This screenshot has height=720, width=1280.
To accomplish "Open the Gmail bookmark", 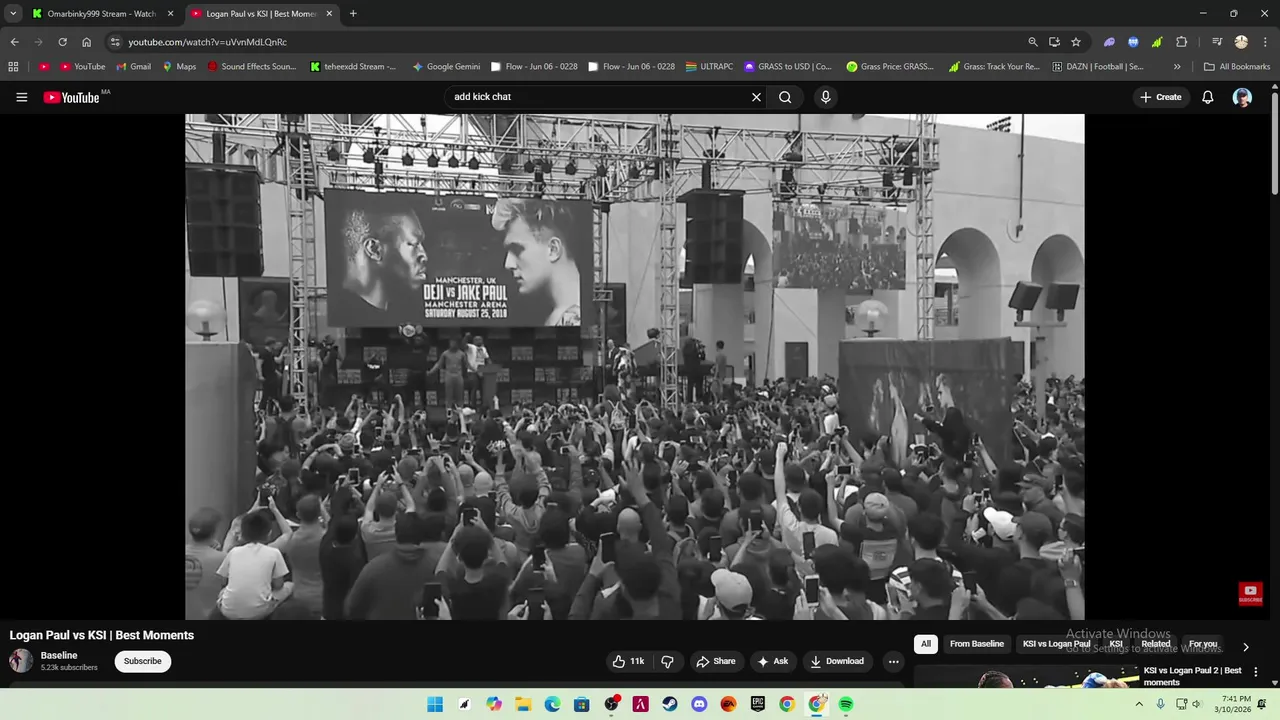I will tap(133, 67).
